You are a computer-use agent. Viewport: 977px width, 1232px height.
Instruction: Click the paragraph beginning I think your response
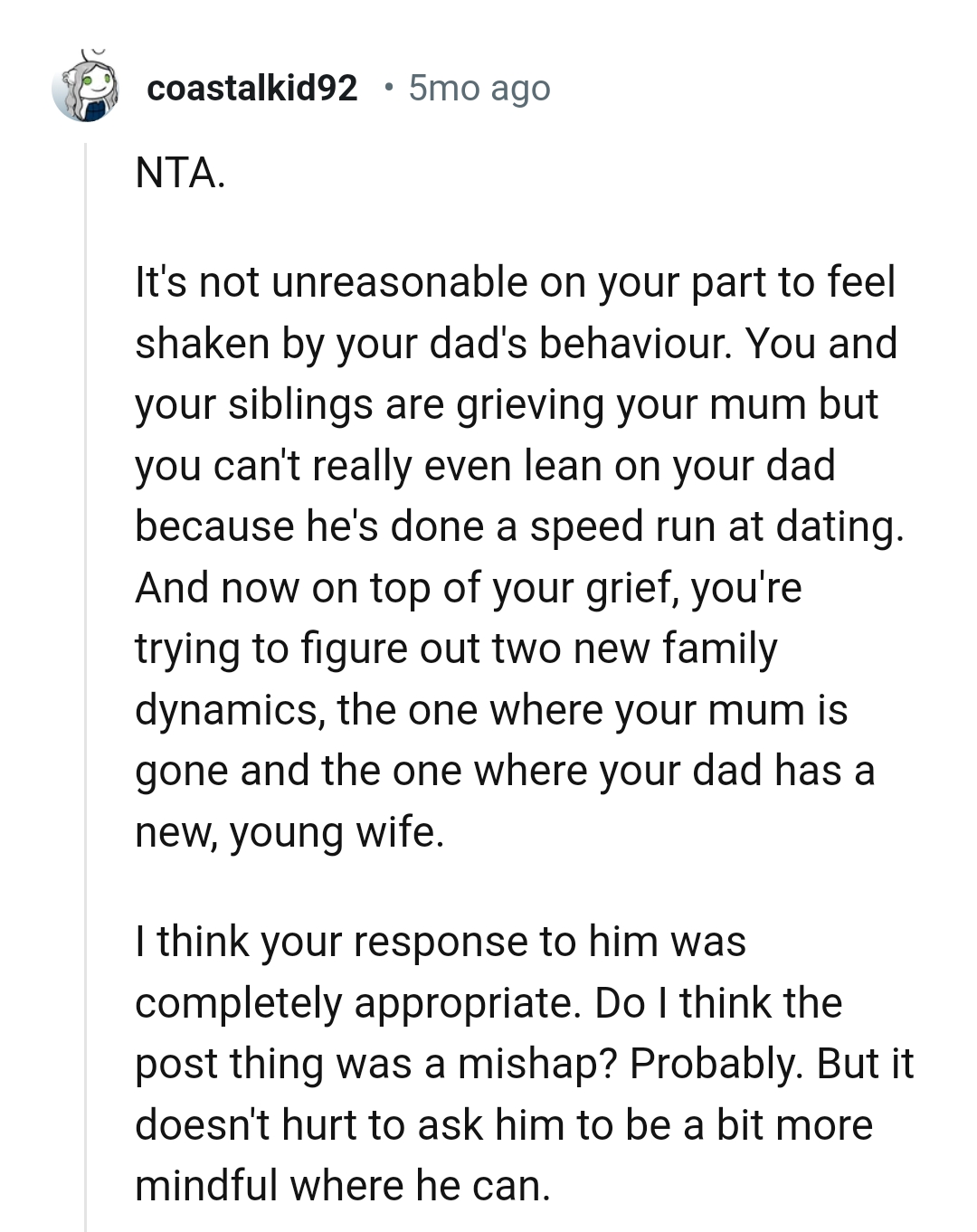click(516, 1063)
